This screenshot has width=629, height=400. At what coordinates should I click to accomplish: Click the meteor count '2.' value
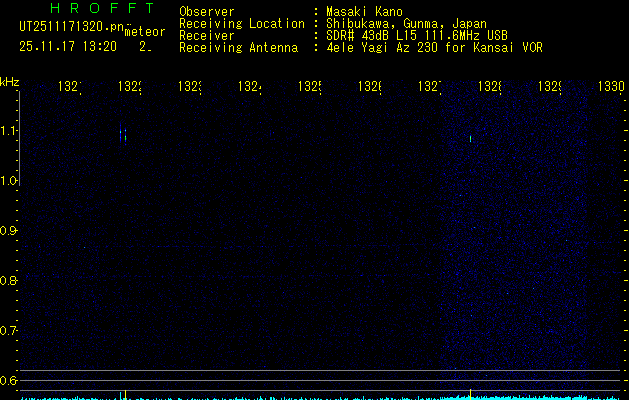(145, 47)
